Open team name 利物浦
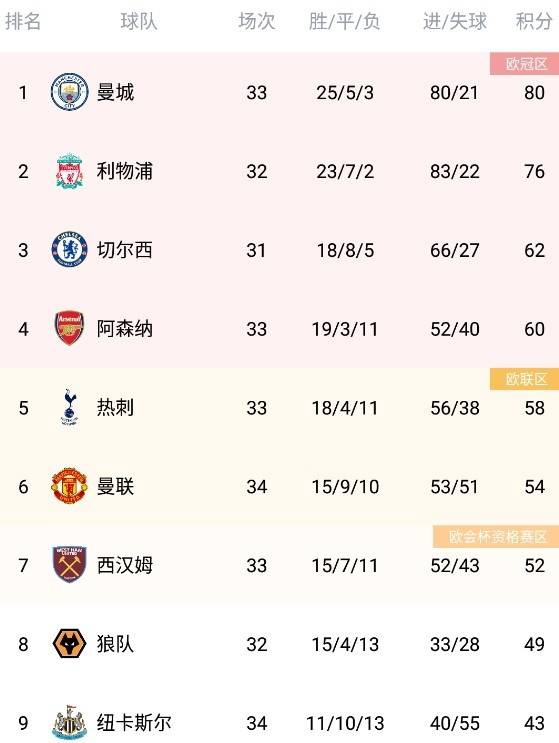Screen dimensions: 559x743 point(125,171)
